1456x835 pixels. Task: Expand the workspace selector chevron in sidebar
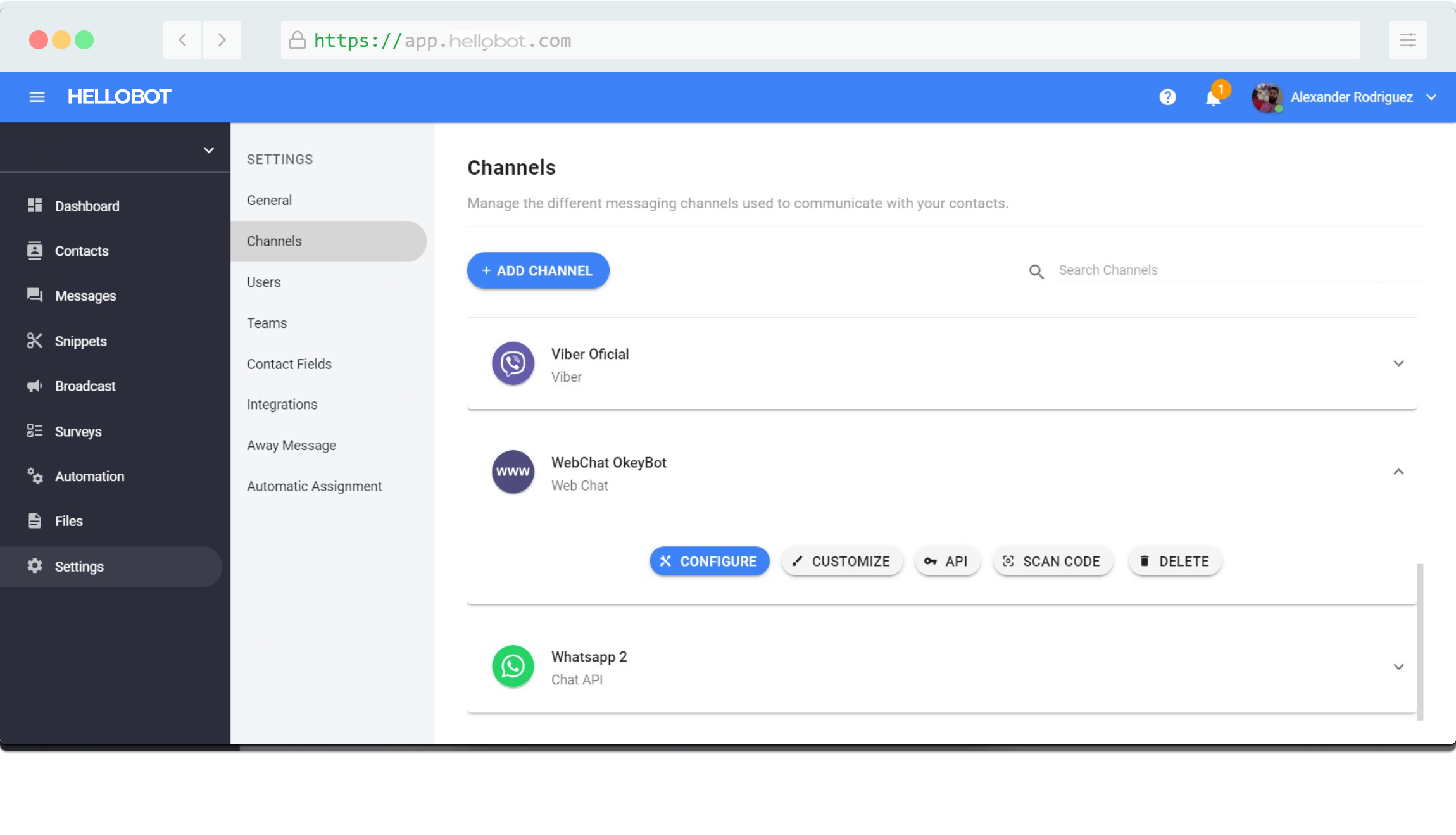tap(209, 150)
